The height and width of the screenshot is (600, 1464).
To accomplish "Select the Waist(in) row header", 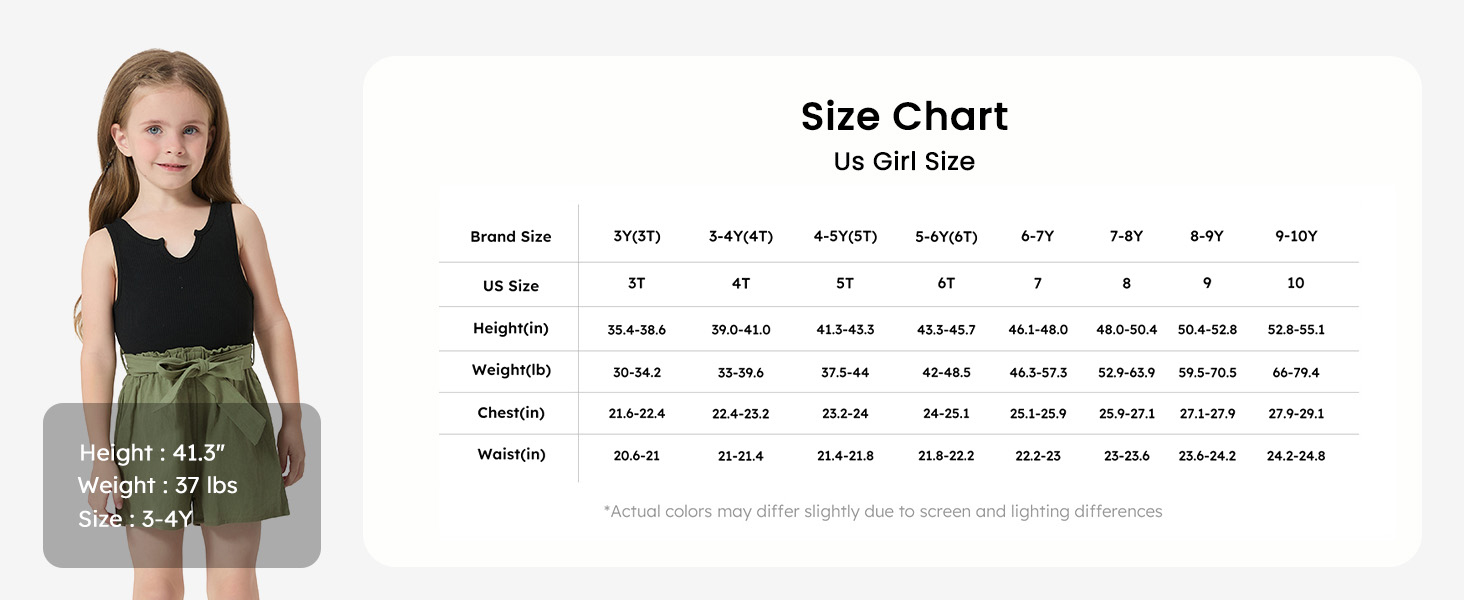I will [x=511, y=454].
